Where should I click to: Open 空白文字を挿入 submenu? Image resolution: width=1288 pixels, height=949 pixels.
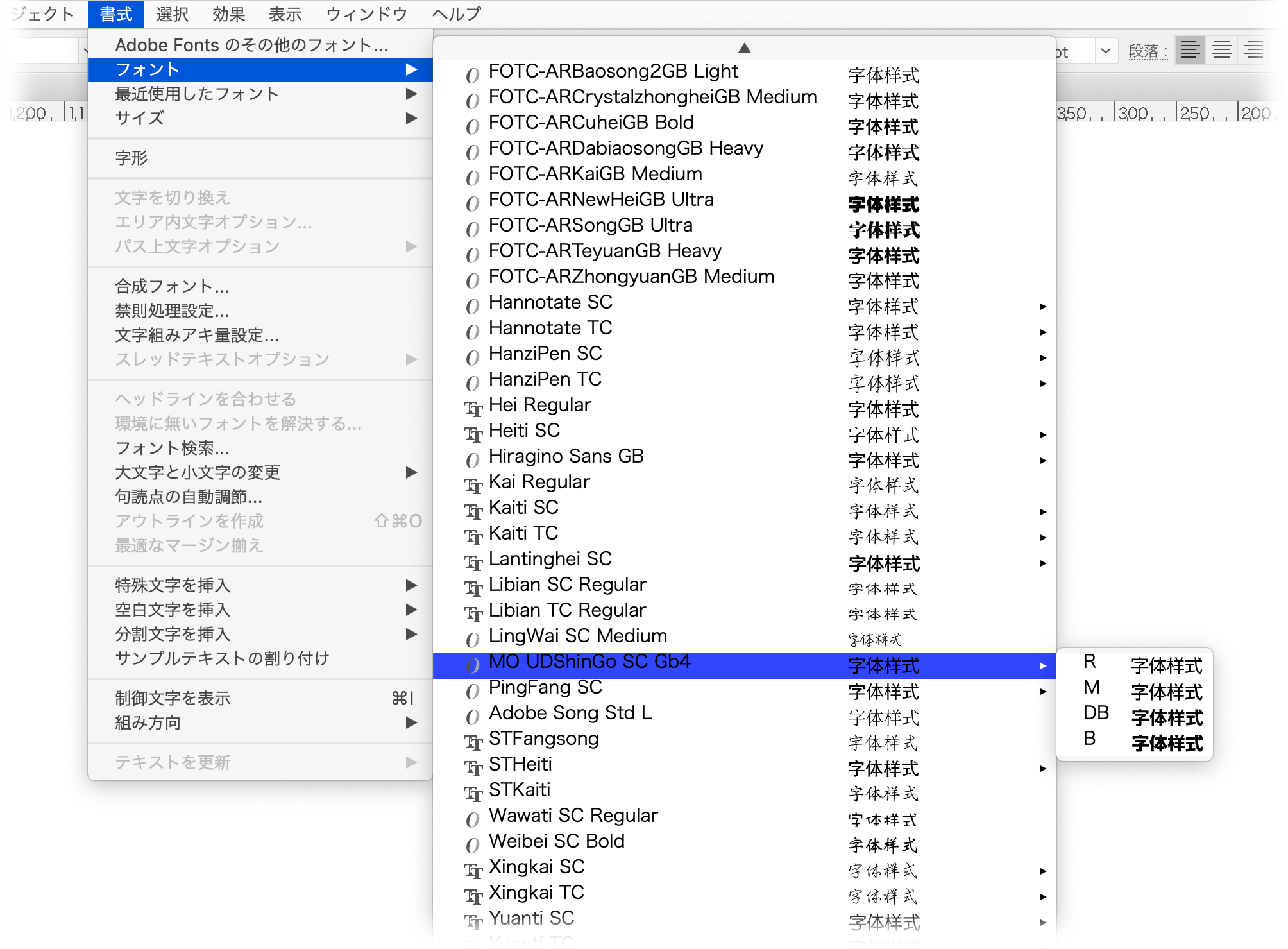click(260, 610)
